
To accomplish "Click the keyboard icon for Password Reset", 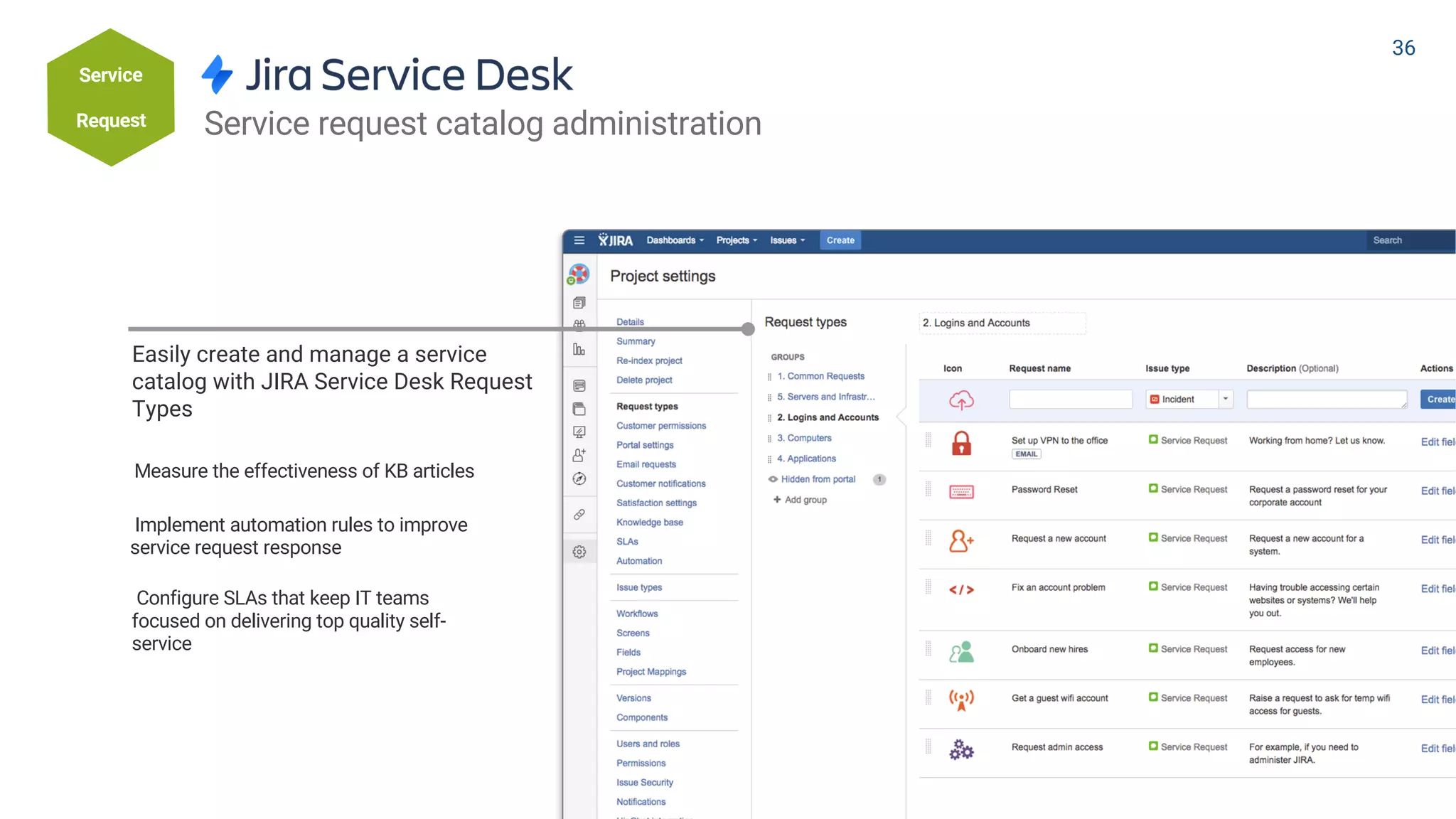I will tap(961, 491).
